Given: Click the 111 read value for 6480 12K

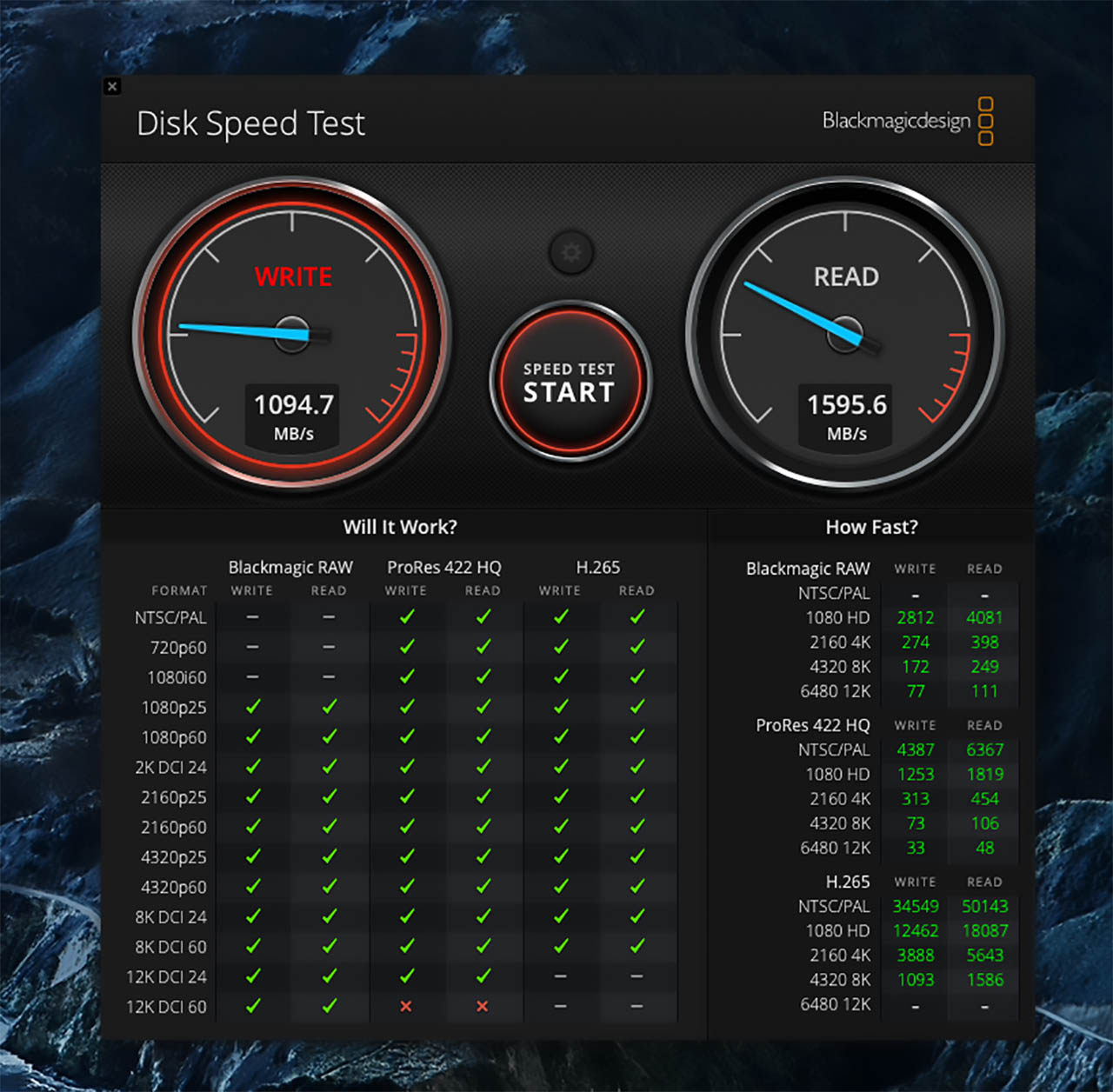Looking at the screenshot, I should 984,691.
